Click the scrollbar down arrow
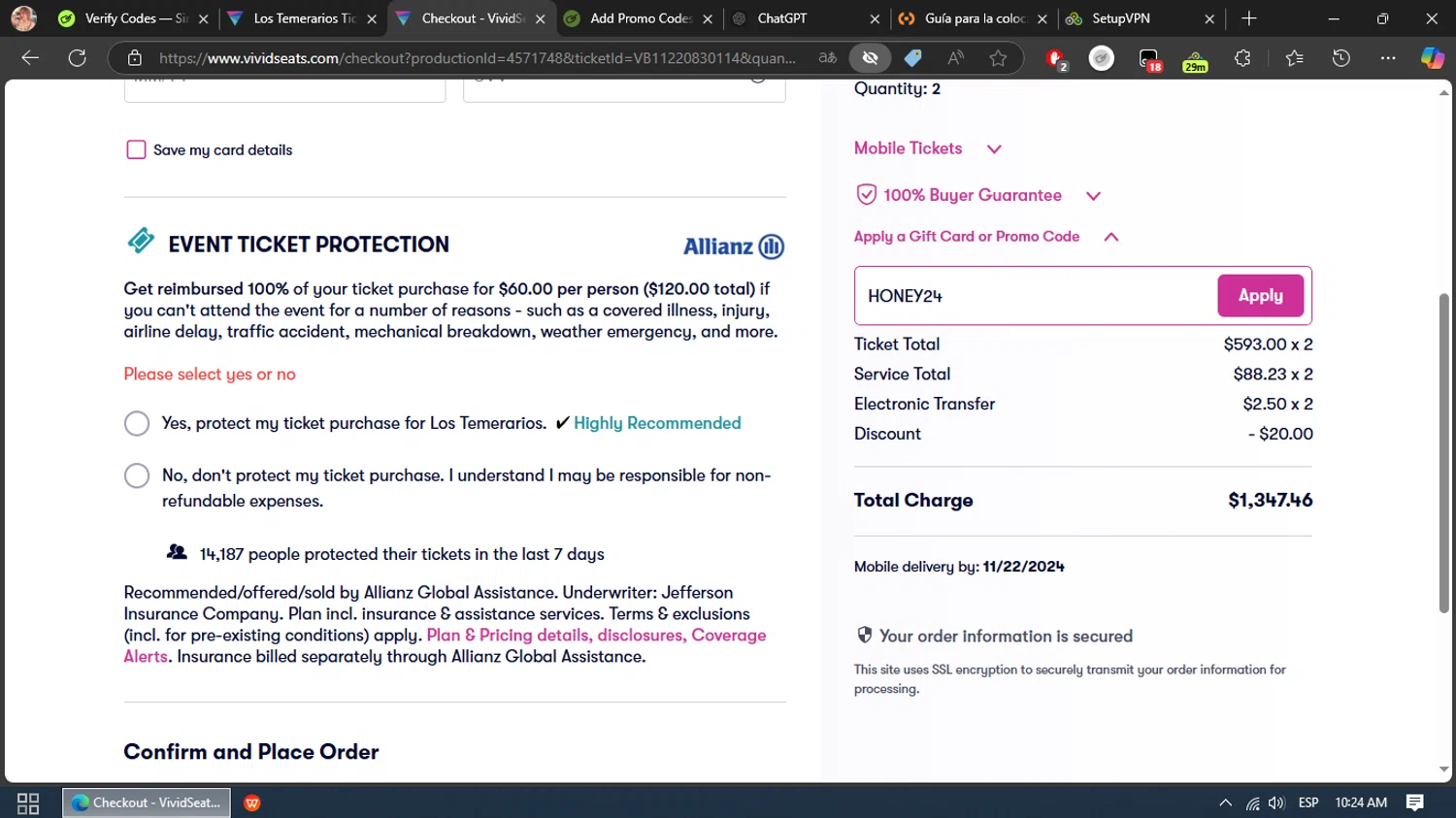 tap(1444, 770)
